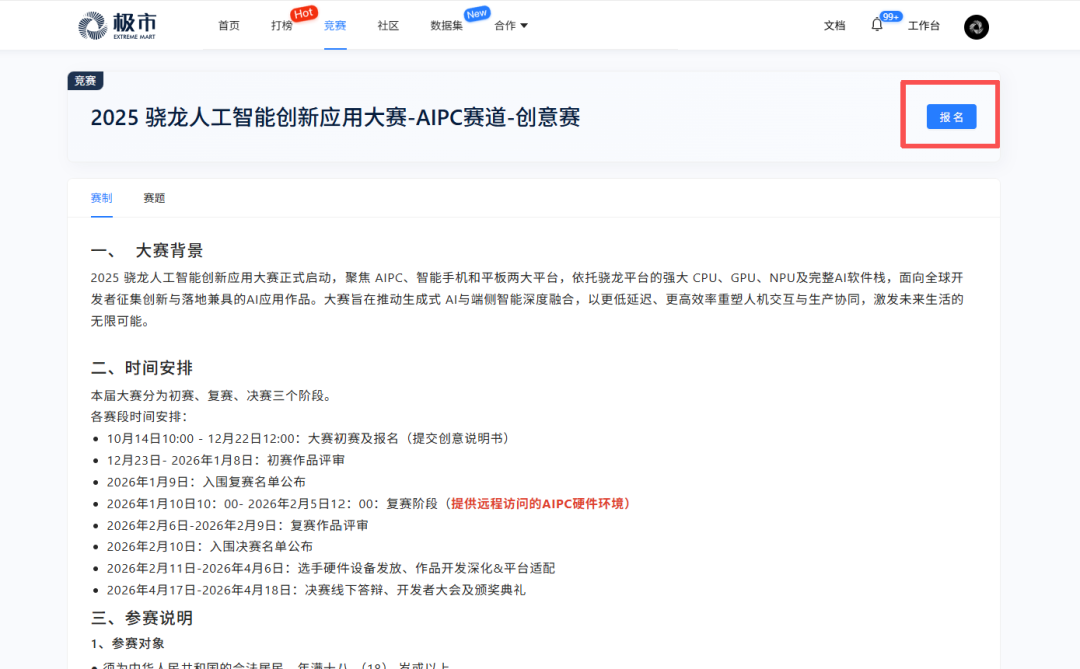Click the heading 三、参赛说明
The image size is (1080, 669).
141,618
